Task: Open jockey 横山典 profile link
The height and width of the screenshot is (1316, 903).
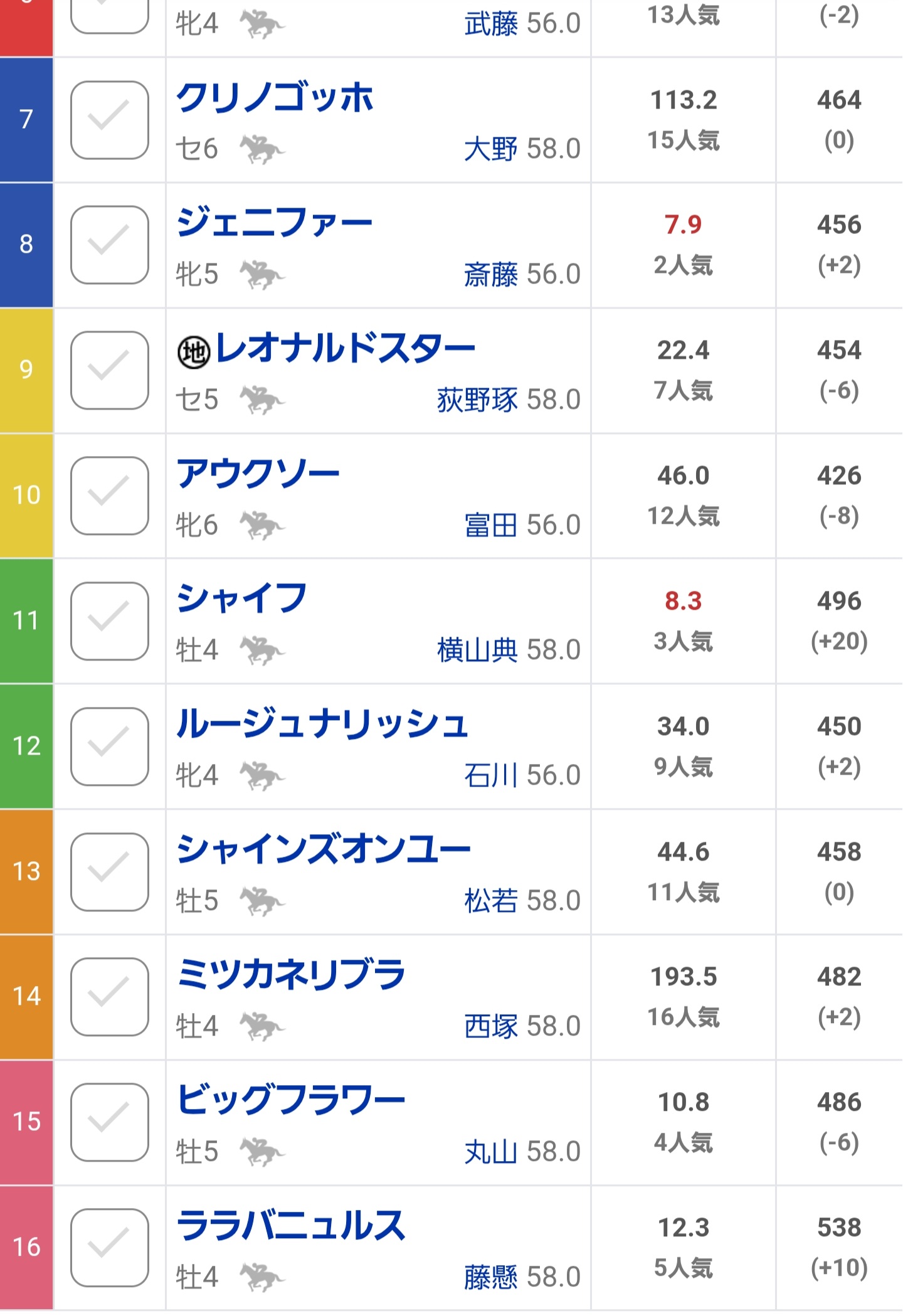Action: point(477,650)
